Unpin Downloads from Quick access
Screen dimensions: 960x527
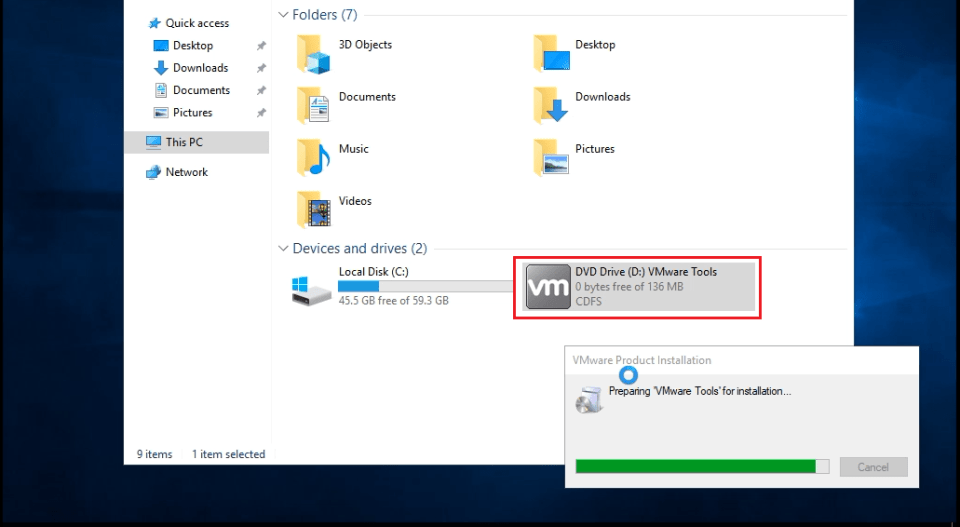261,68
